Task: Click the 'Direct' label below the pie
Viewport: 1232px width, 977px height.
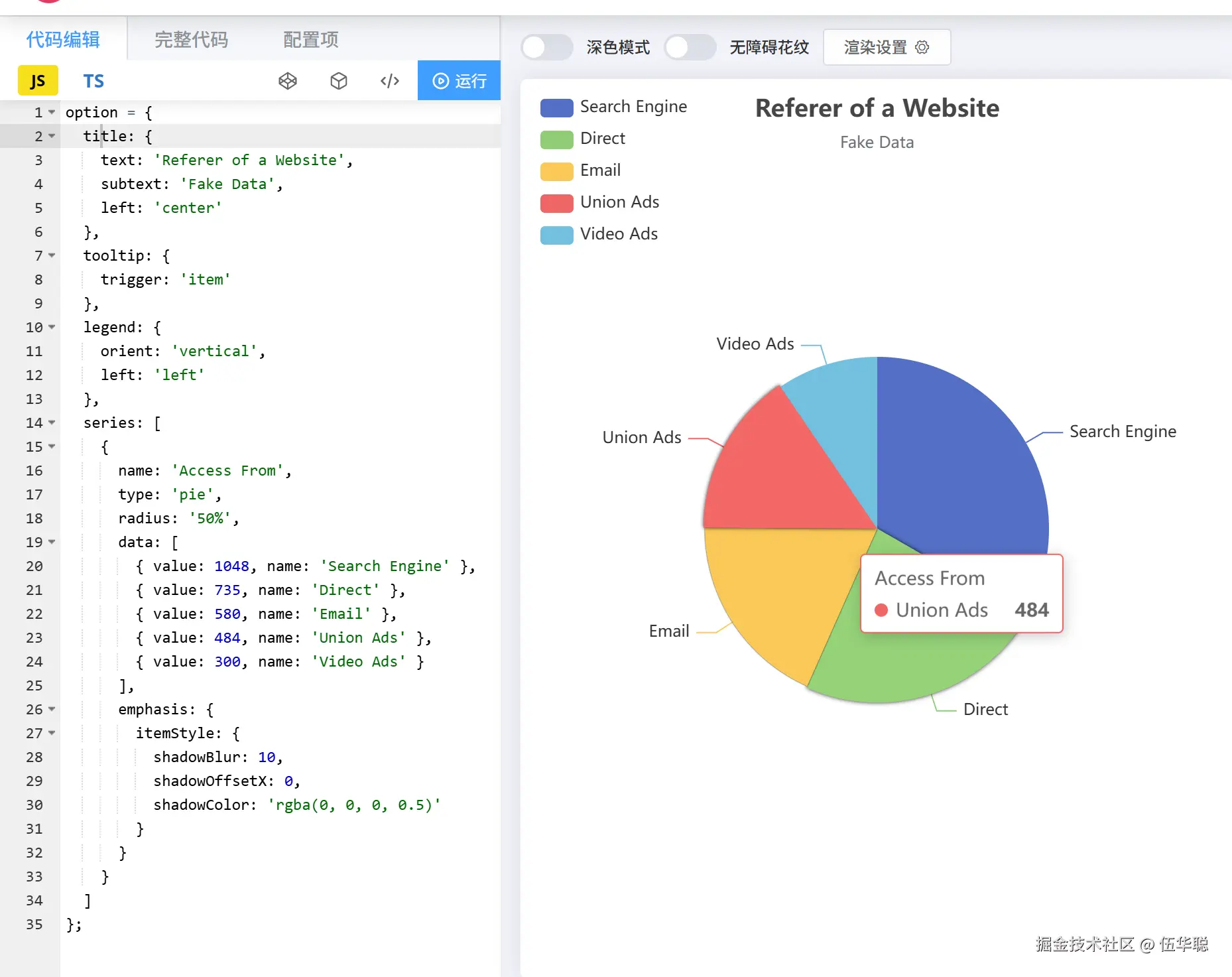Action: (x=985, y=710)
